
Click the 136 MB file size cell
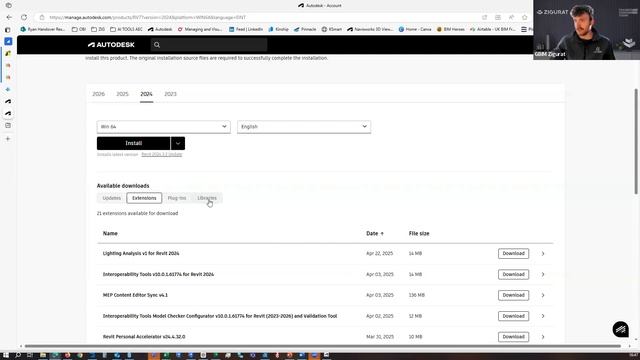417,295
